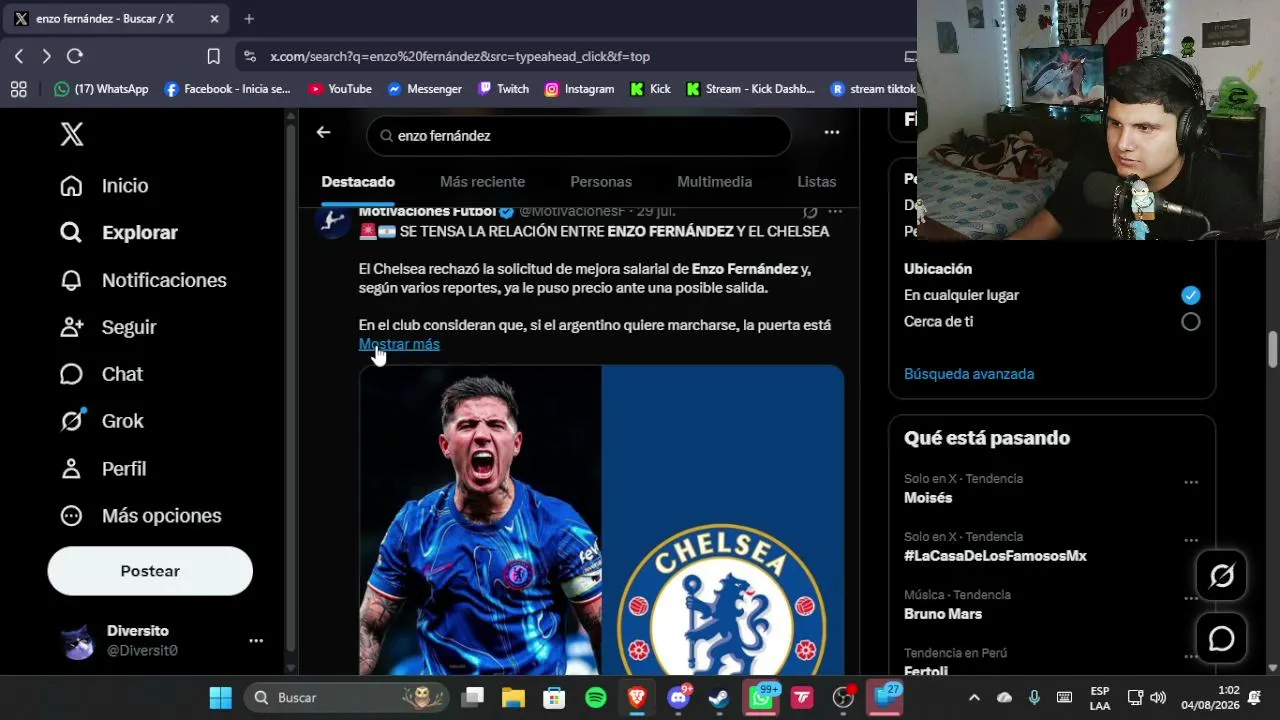Click the browser back button

pos(19,56)
